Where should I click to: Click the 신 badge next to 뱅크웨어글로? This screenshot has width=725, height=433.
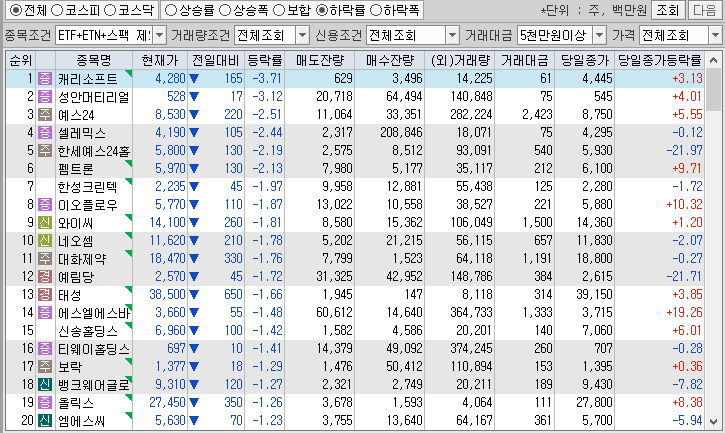click(x=45, y=385)
